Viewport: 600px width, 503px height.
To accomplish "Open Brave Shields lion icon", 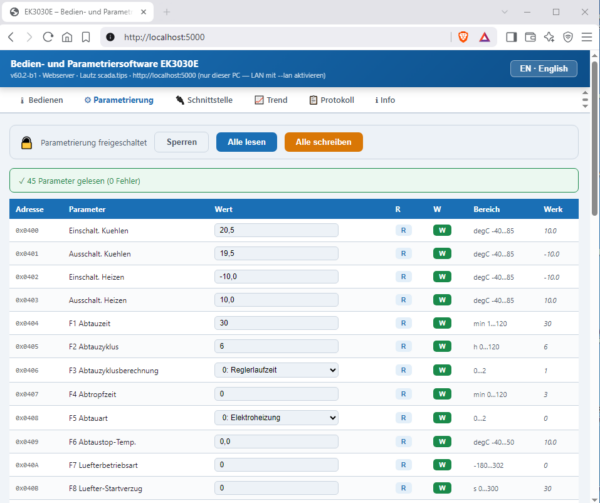I will 463,37.
